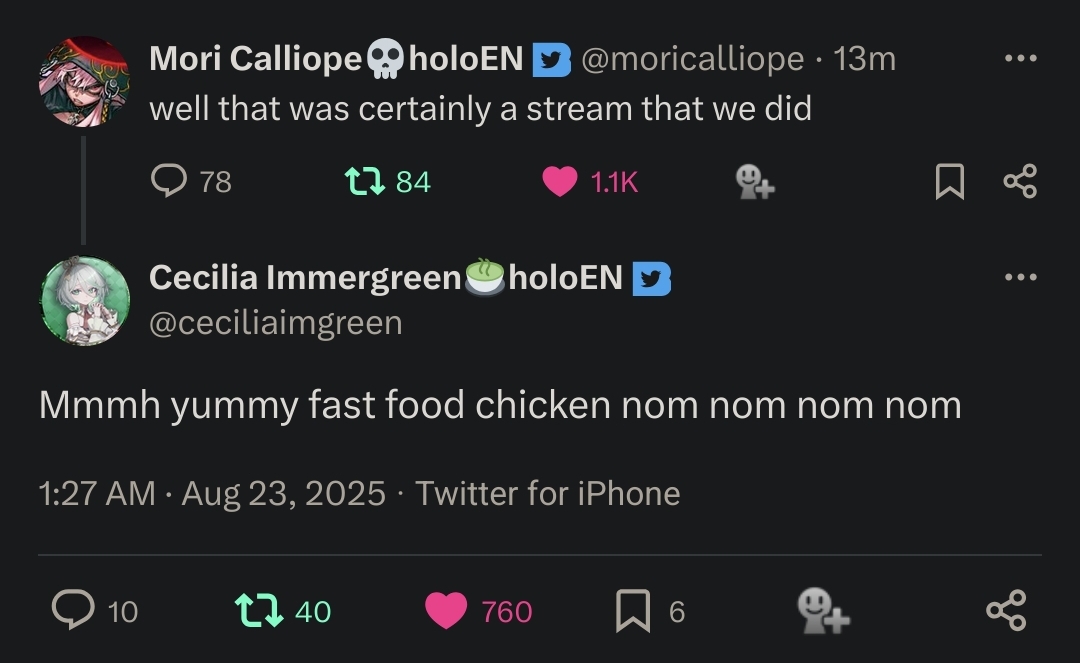Viewport: 1080px width, 663px height.
Task: Open Cecilia Immergreen's profile picture
Action: (x=84, y=301)
